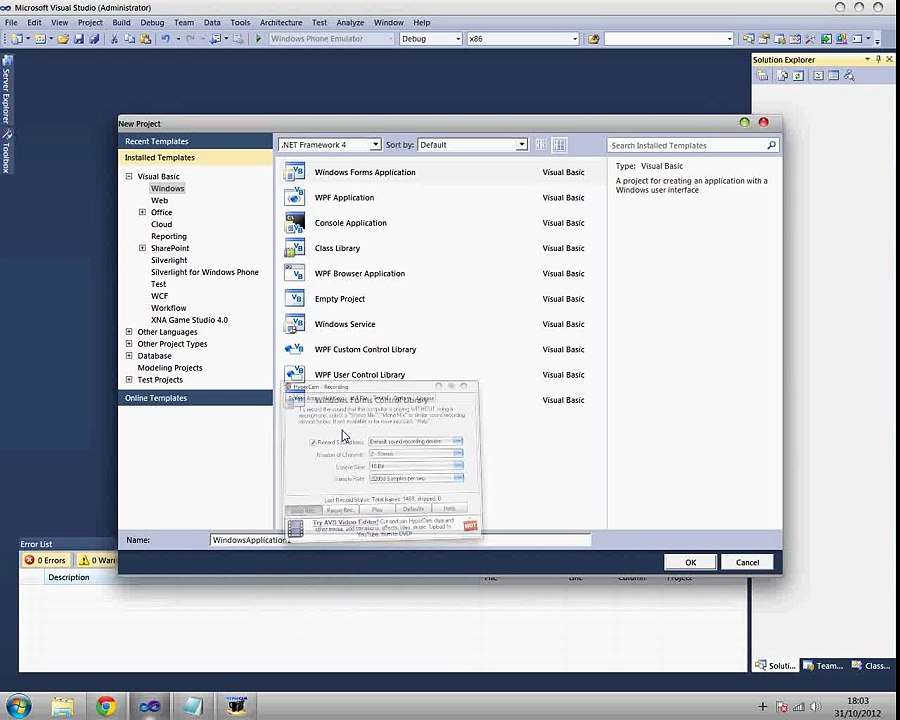Click the Find in Files toolbar icon
This screenshot has width=900, height=720.
coord(593,39)
